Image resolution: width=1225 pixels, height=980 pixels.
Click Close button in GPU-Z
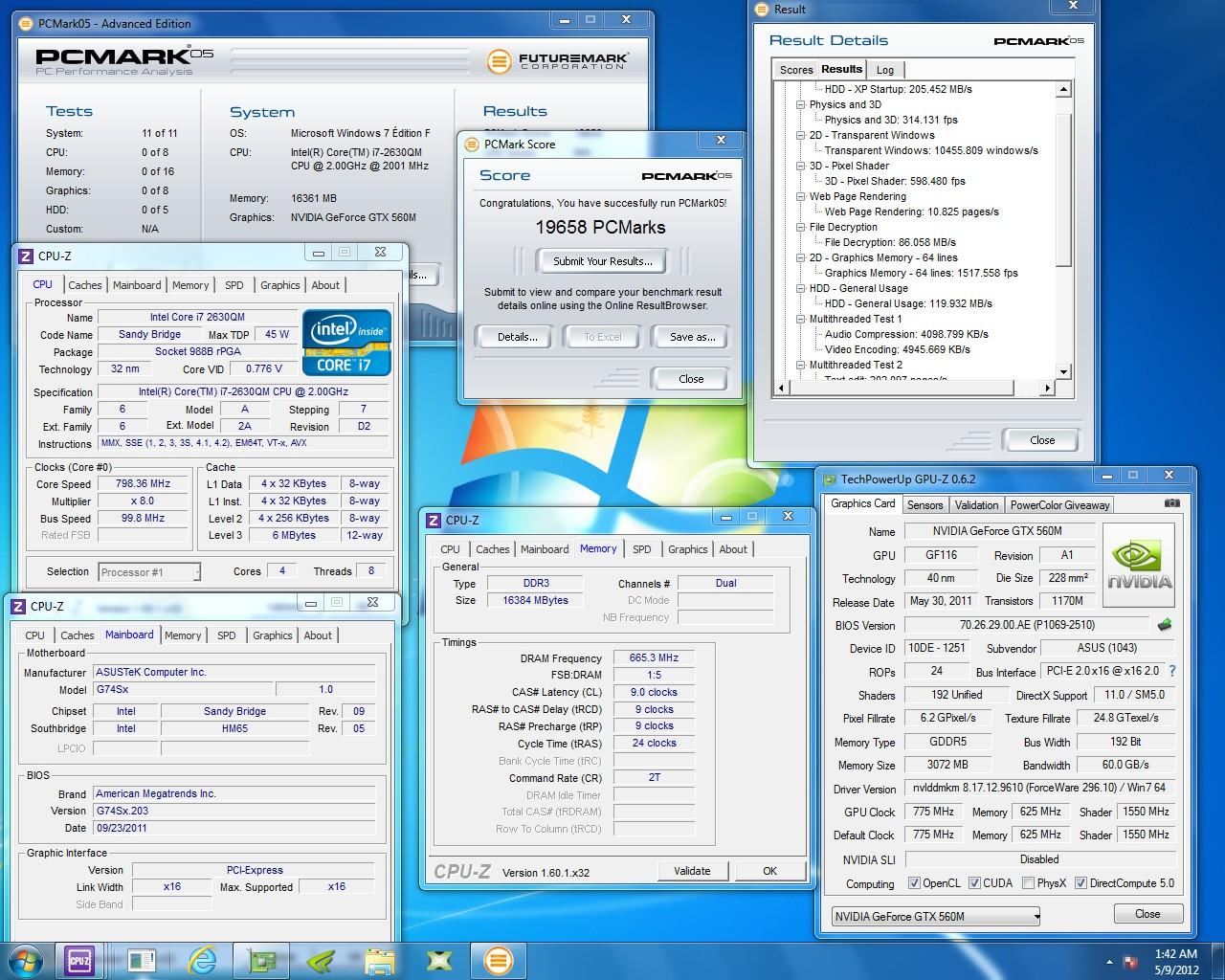(1147, 914)
